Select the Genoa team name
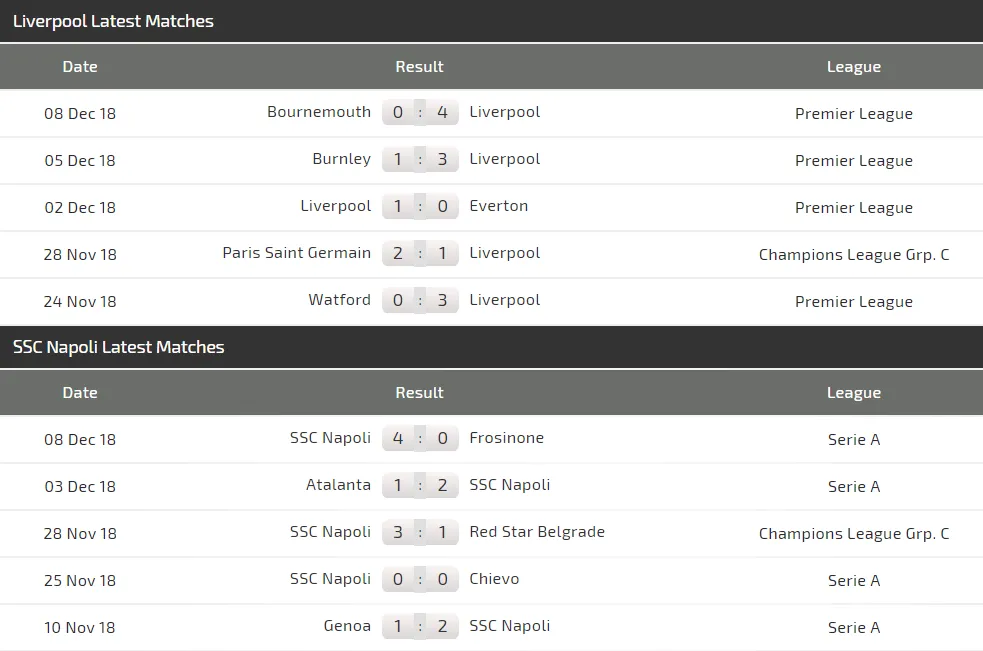This screenshot has width=983, height=651. [x=347, y=626]
